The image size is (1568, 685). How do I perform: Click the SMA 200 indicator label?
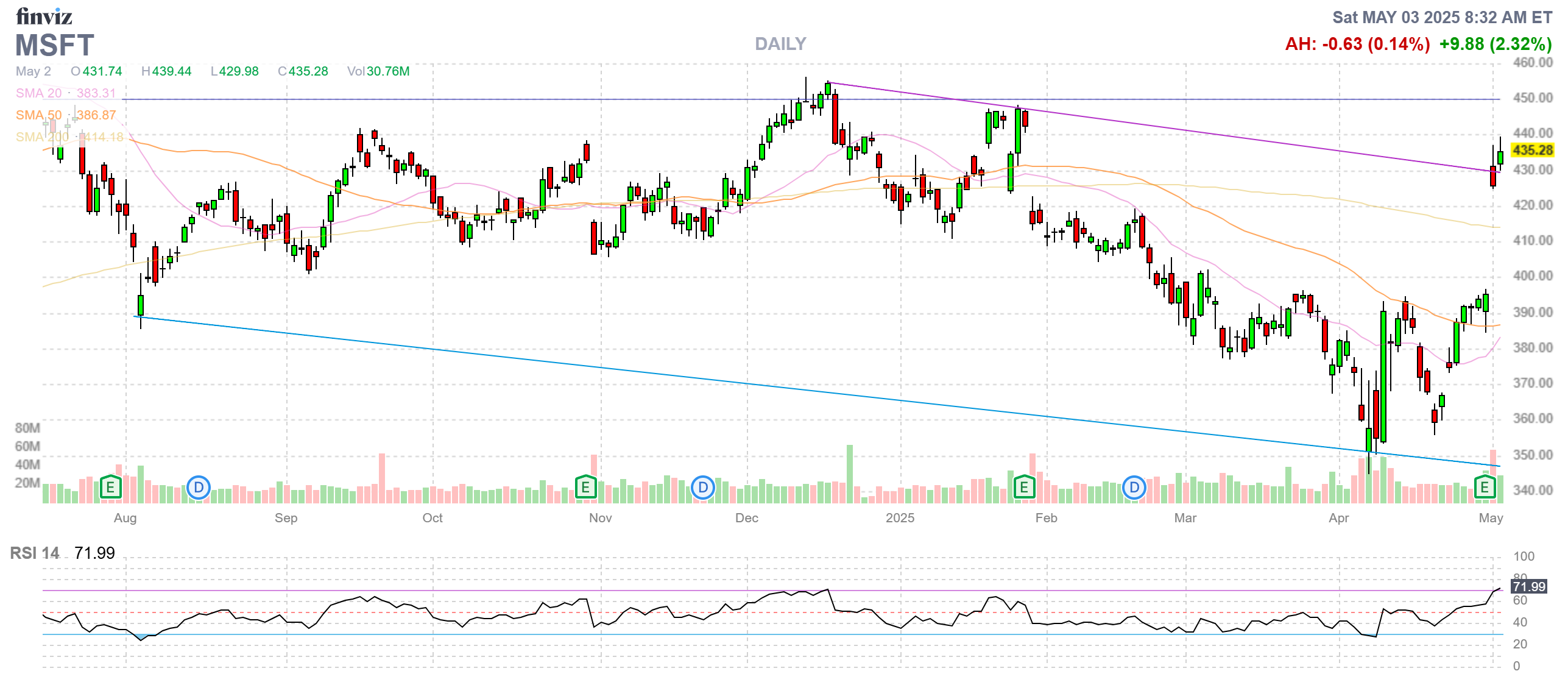point(41,137)
